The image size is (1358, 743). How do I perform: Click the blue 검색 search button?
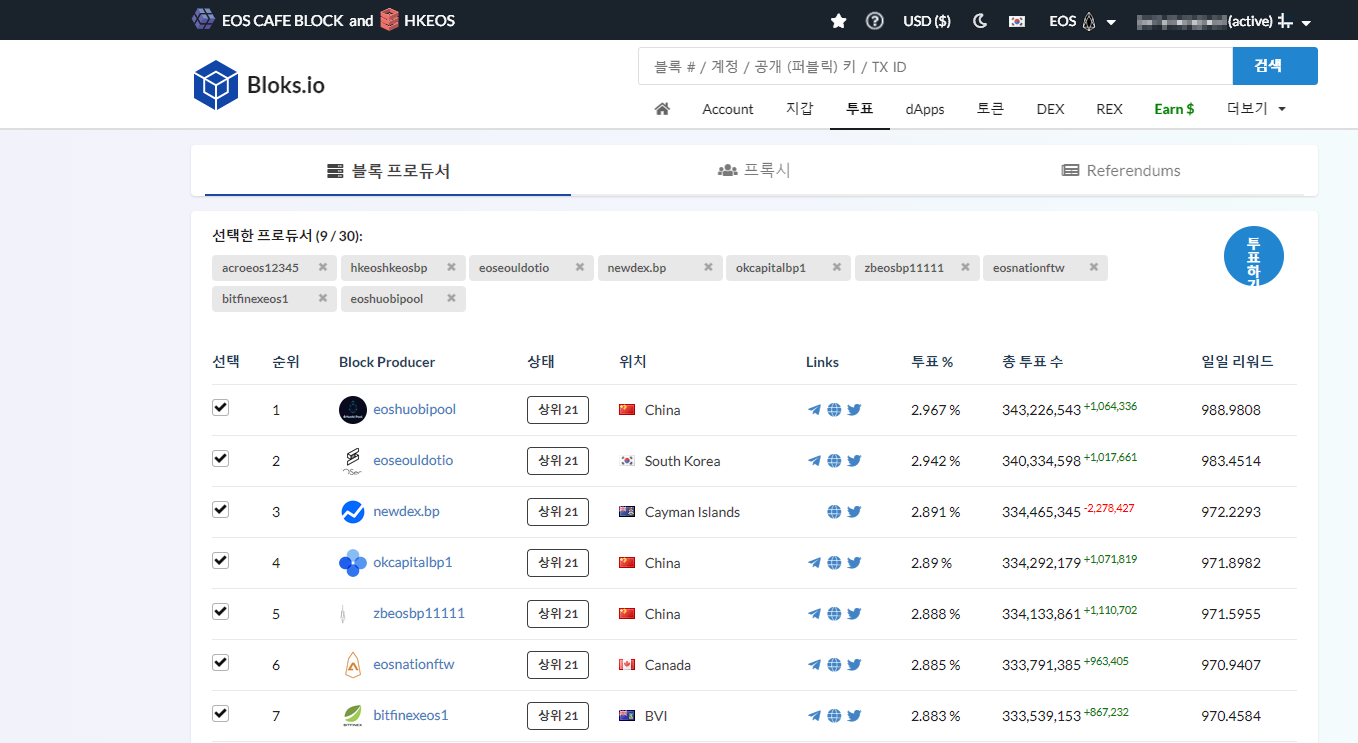point(1275,66)
